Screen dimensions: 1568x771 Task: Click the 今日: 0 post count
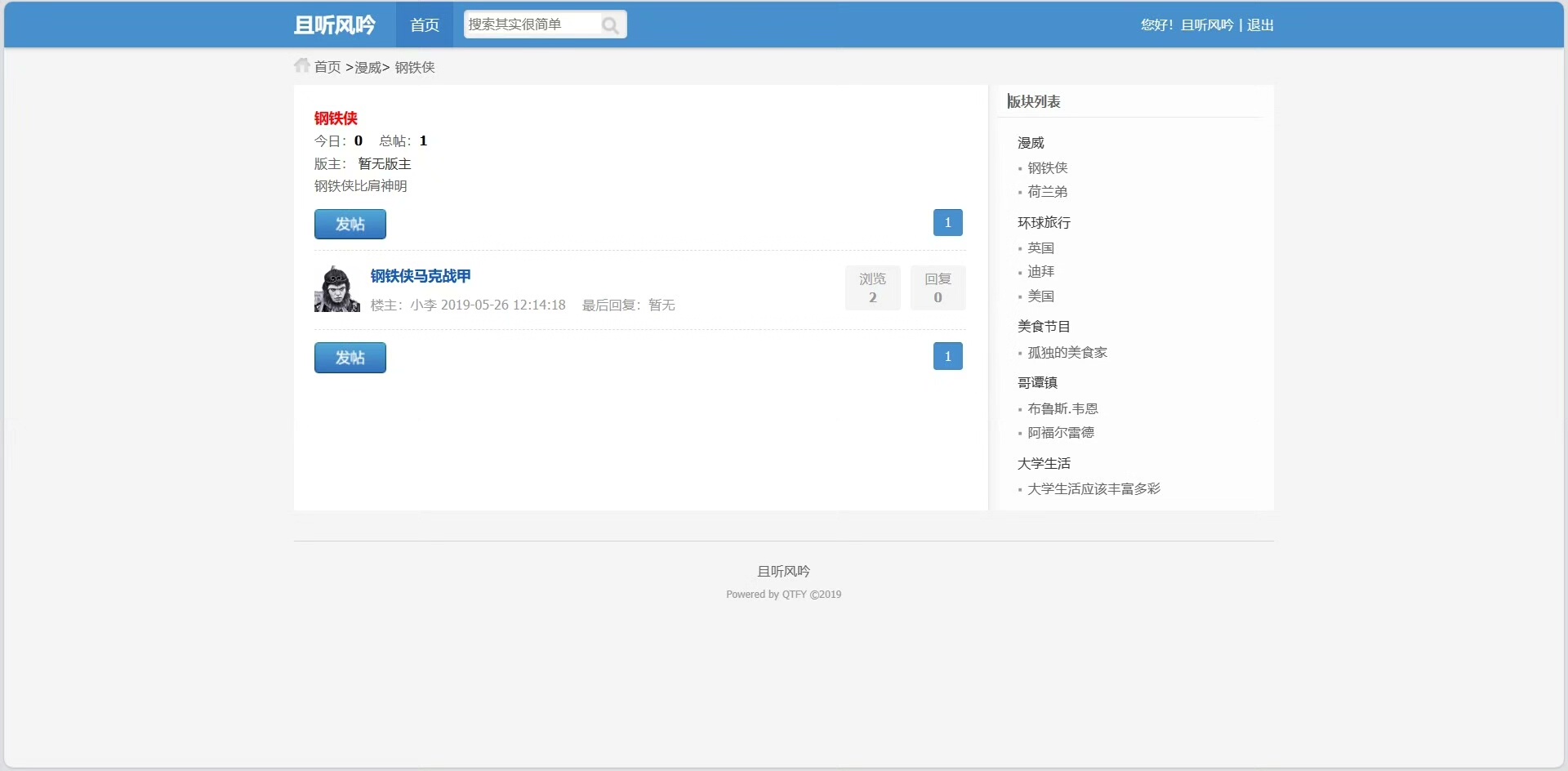coord(339,140)
